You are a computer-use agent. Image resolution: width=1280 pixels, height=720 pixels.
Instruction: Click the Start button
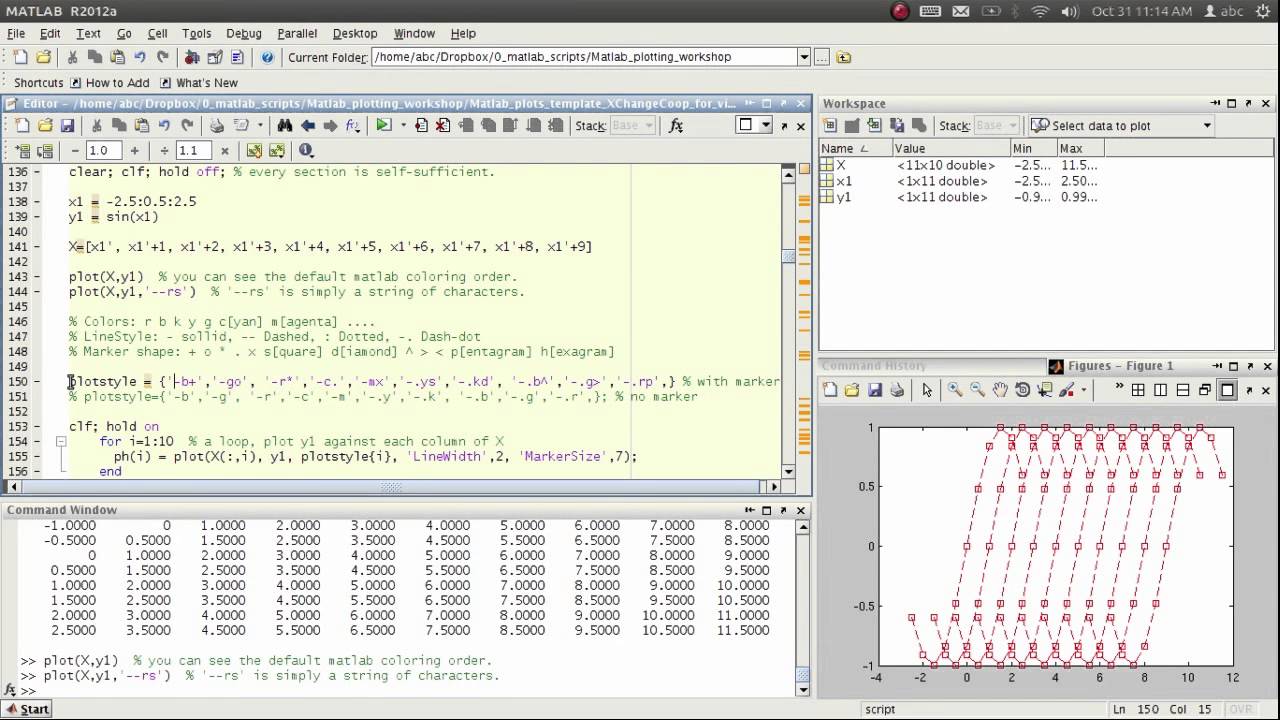27,709
